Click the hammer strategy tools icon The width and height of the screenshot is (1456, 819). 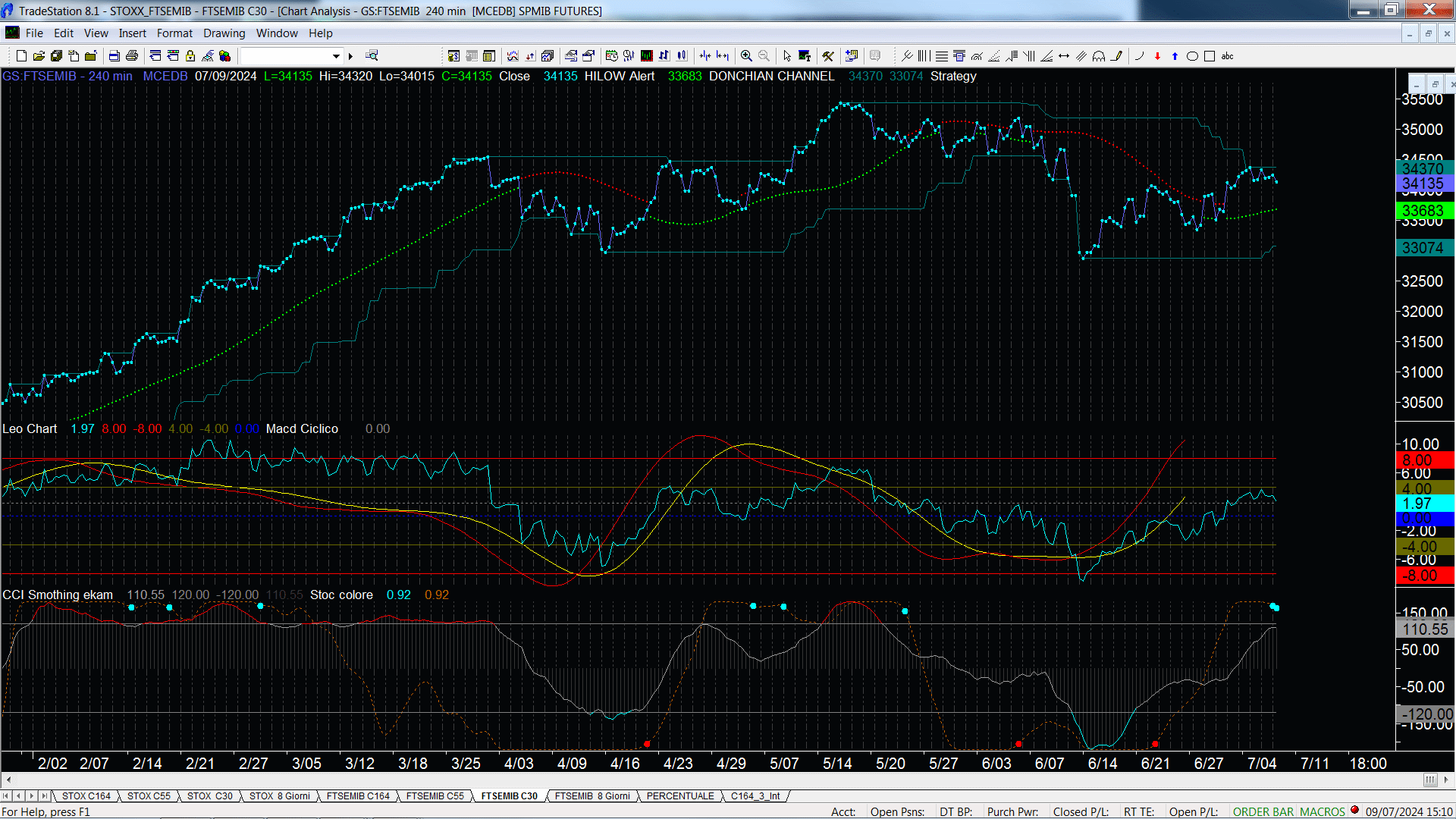tap(828, 56)
